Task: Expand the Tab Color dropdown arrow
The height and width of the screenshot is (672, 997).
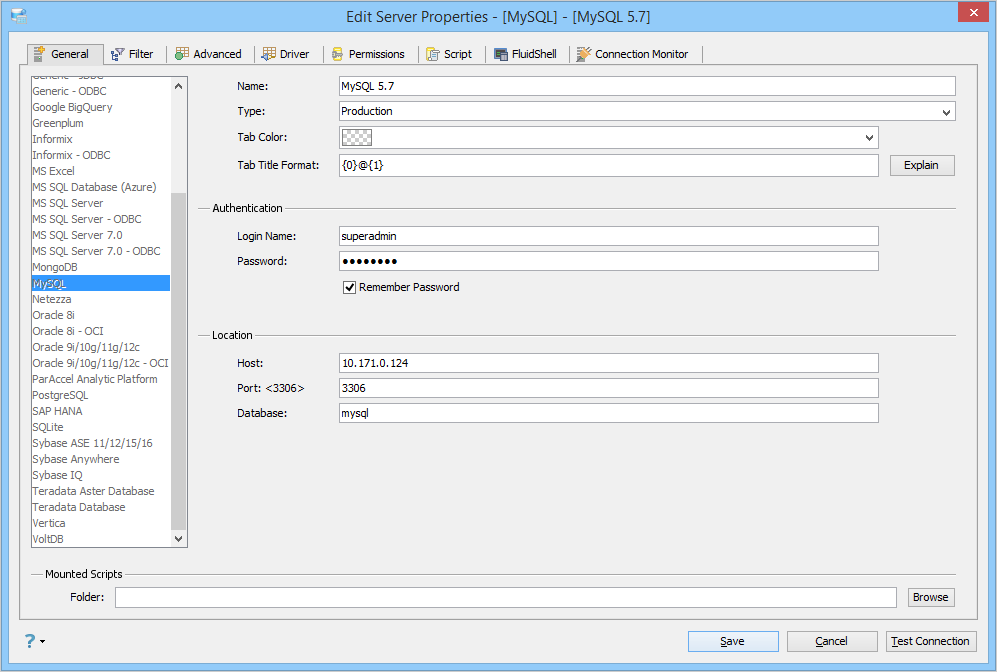Action: 869,138
